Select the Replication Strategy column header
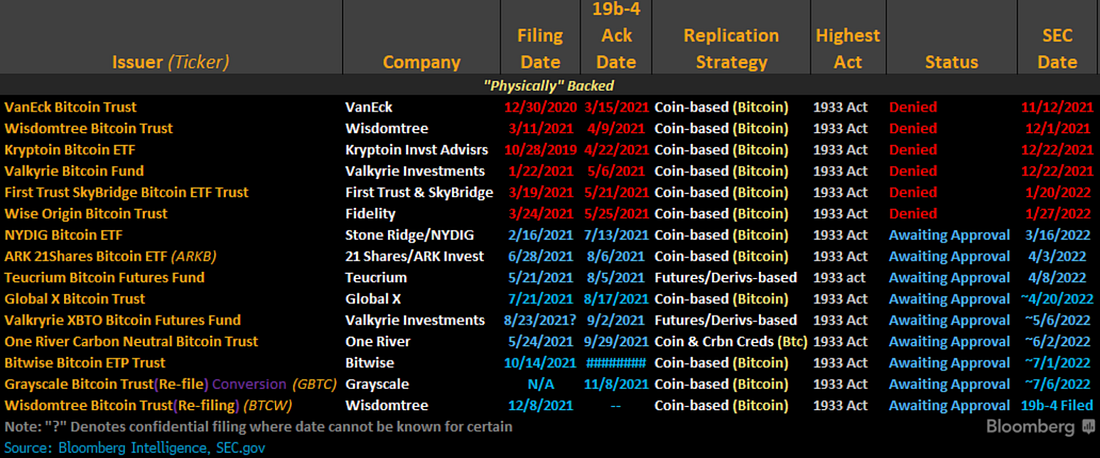 [x=732, y=48]
